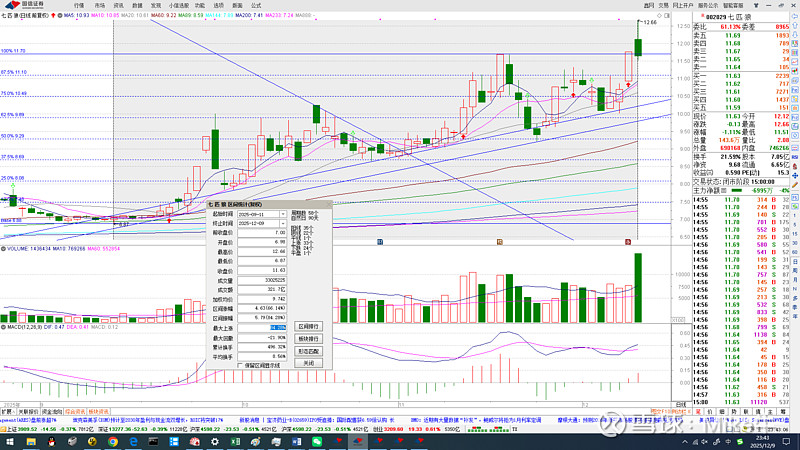Expand the 终止时间 date dropdown
This screenshot has width=800, height=450.
[284, 222]
